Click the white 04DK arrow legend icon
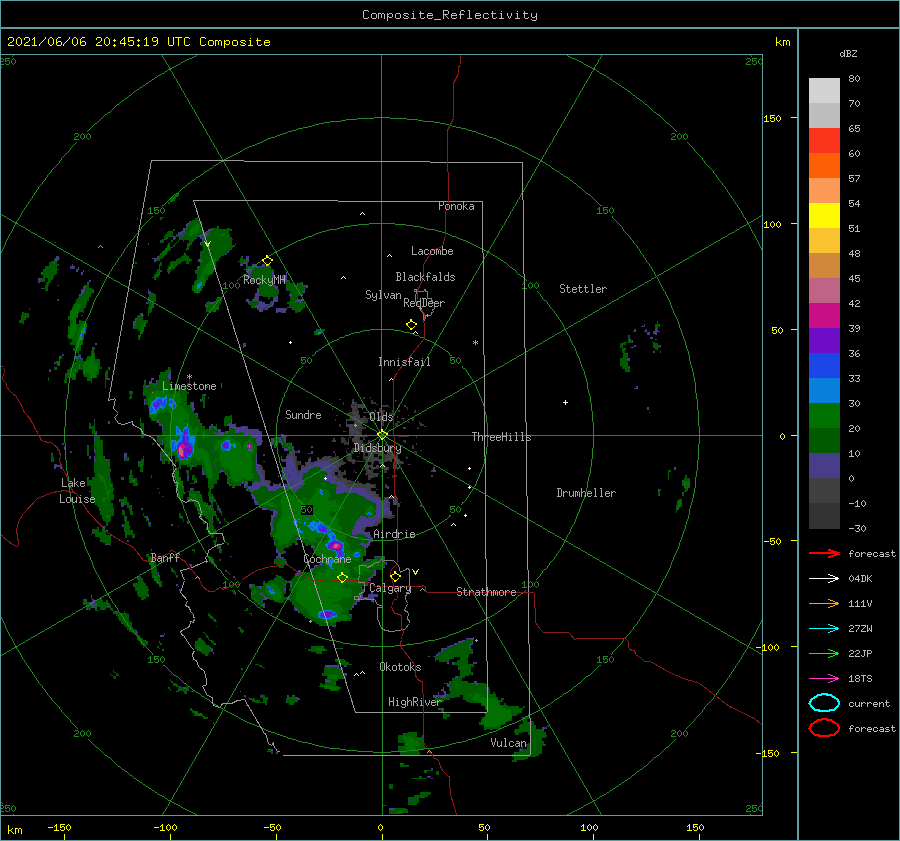The image size is (900, 841). click(x=824, y=579)
